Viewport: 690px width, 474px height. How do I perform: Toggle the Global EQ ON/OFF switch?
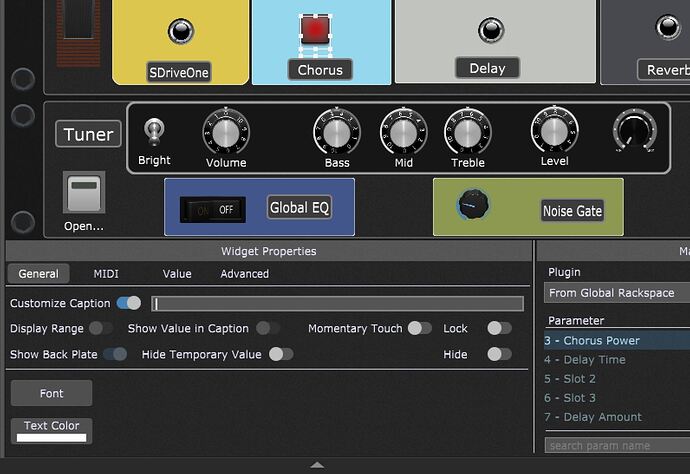213,209
